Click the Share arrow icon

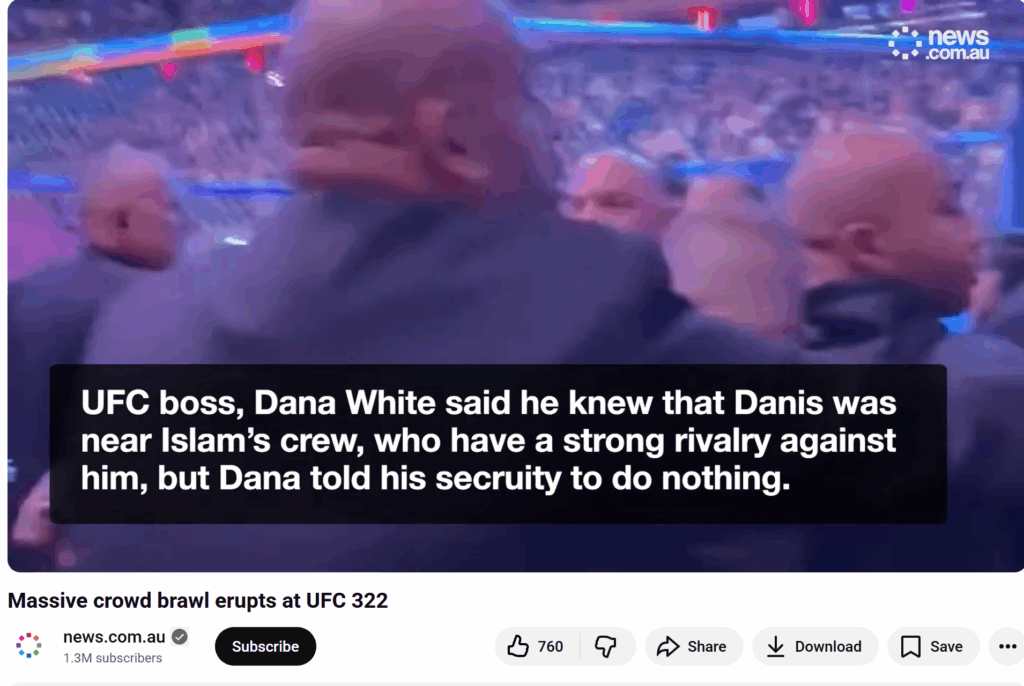[x=668, y=646]
